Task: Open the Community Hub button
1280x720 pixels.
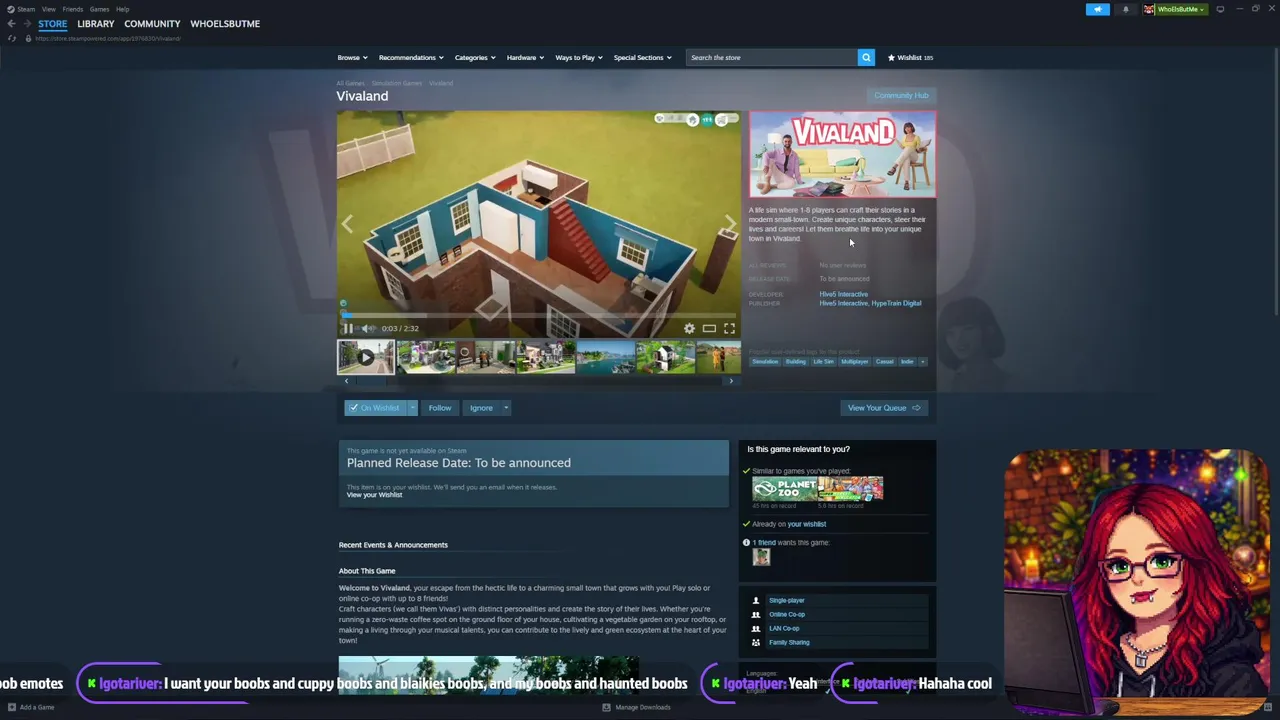Action: pyautogui.click(x=901, y=95)
